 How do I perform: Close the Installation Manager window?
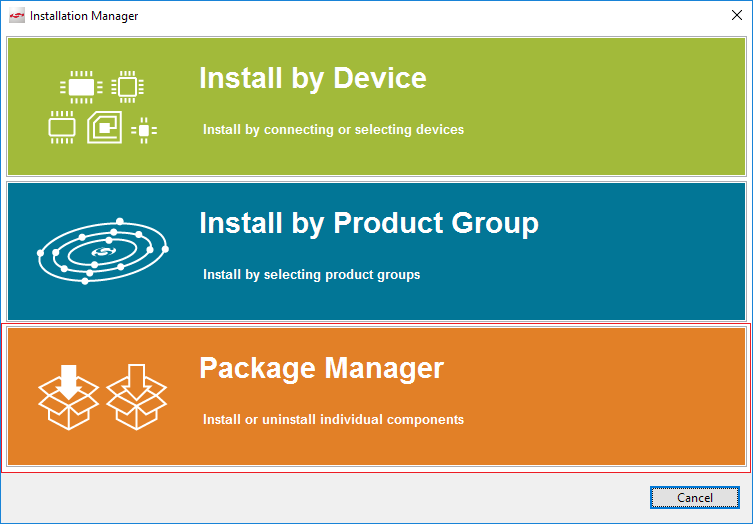click(737, 15)
